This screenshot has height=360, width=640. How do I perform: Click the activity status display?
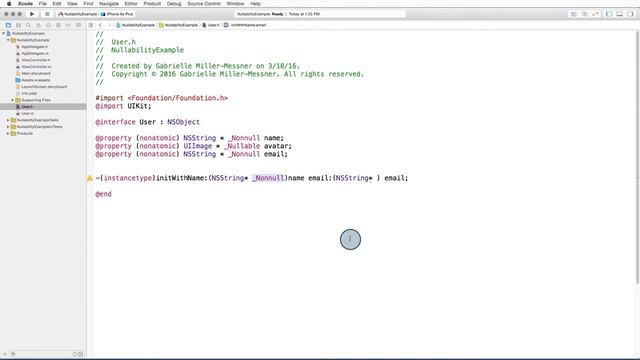(320, 14)
